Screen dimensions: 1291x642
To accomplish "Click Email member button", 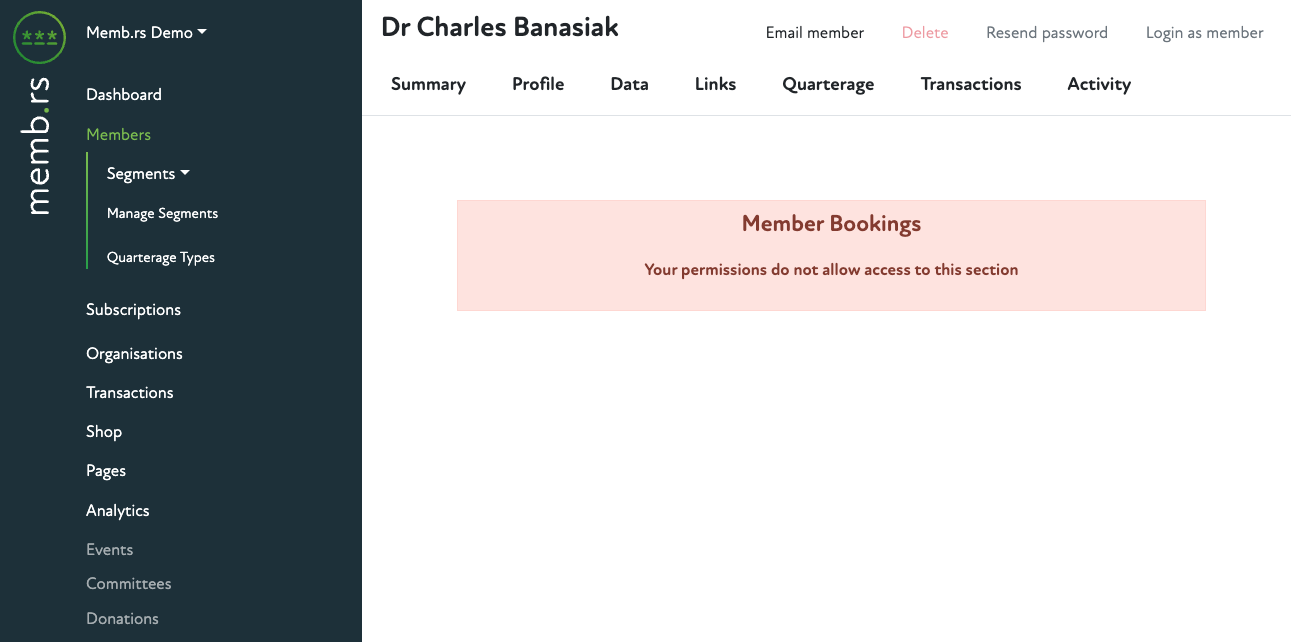I will point(814,33).
